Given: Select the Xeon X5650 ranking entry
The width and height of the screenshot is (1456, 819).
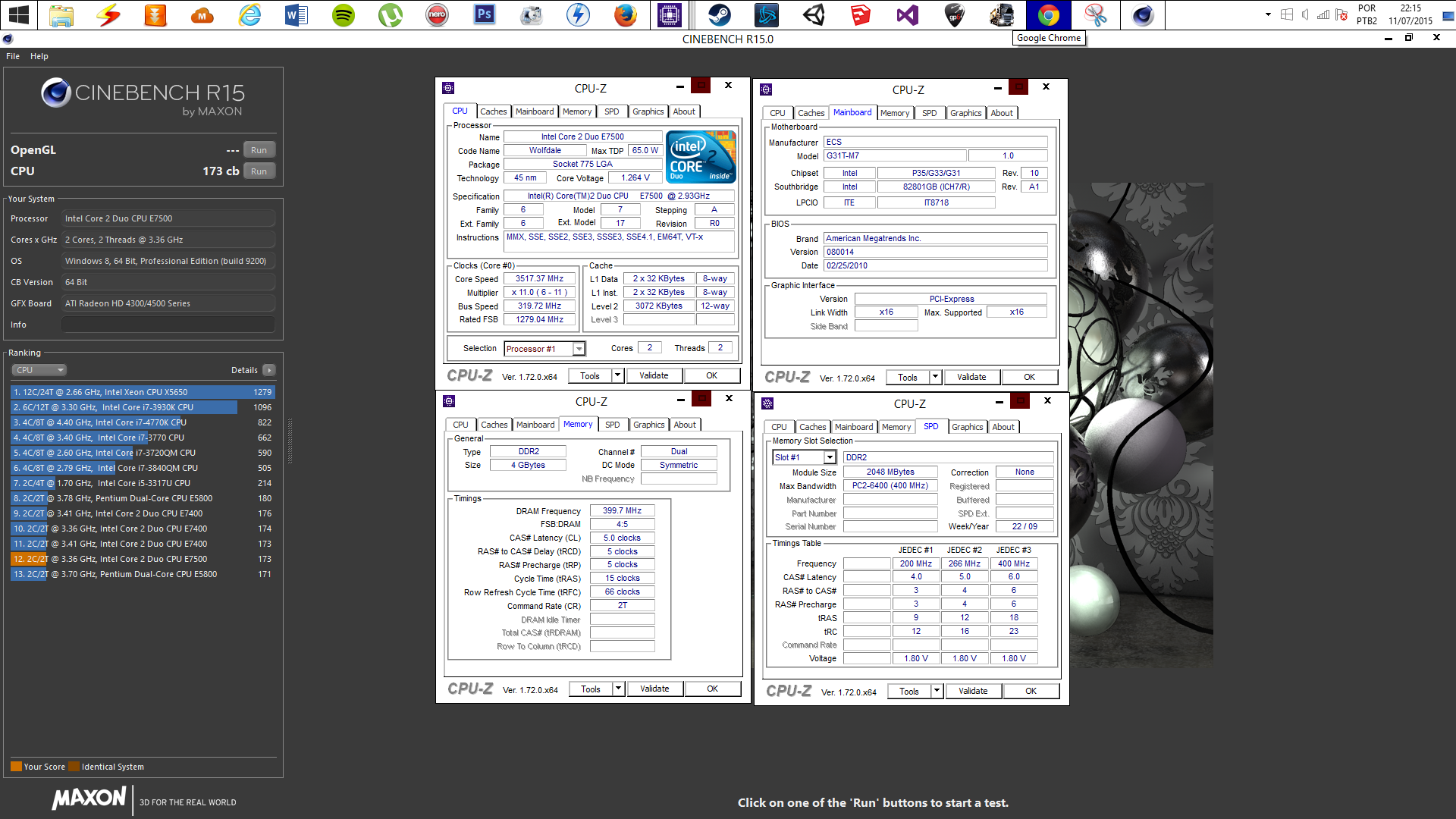Looking at the screenshot, I should click(x=143, y=392).
